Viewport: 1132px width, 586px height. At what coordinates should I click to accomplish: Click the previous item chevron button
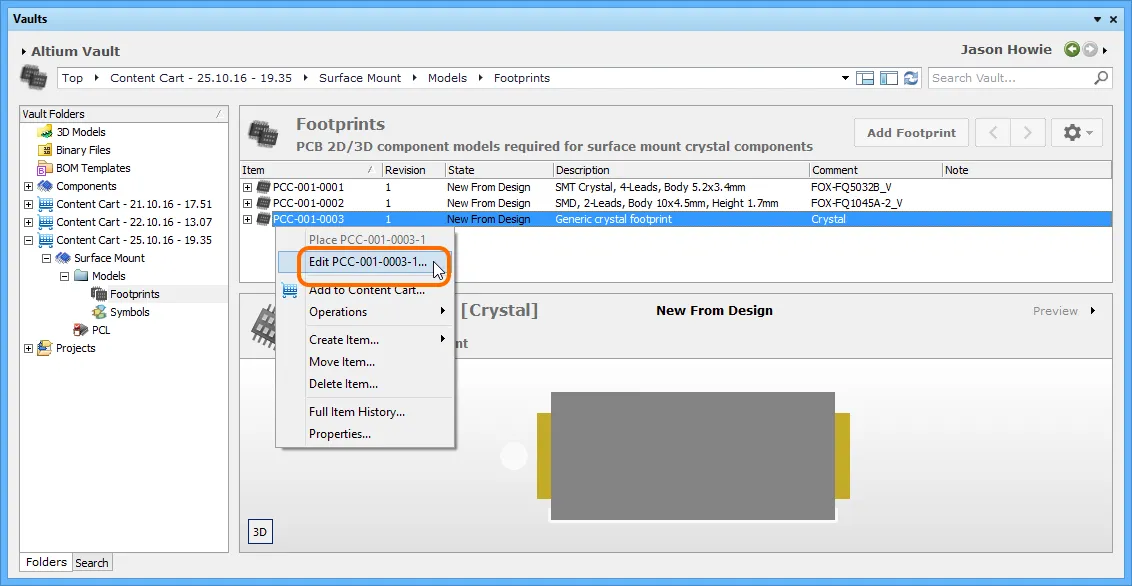tap(993, 133)
